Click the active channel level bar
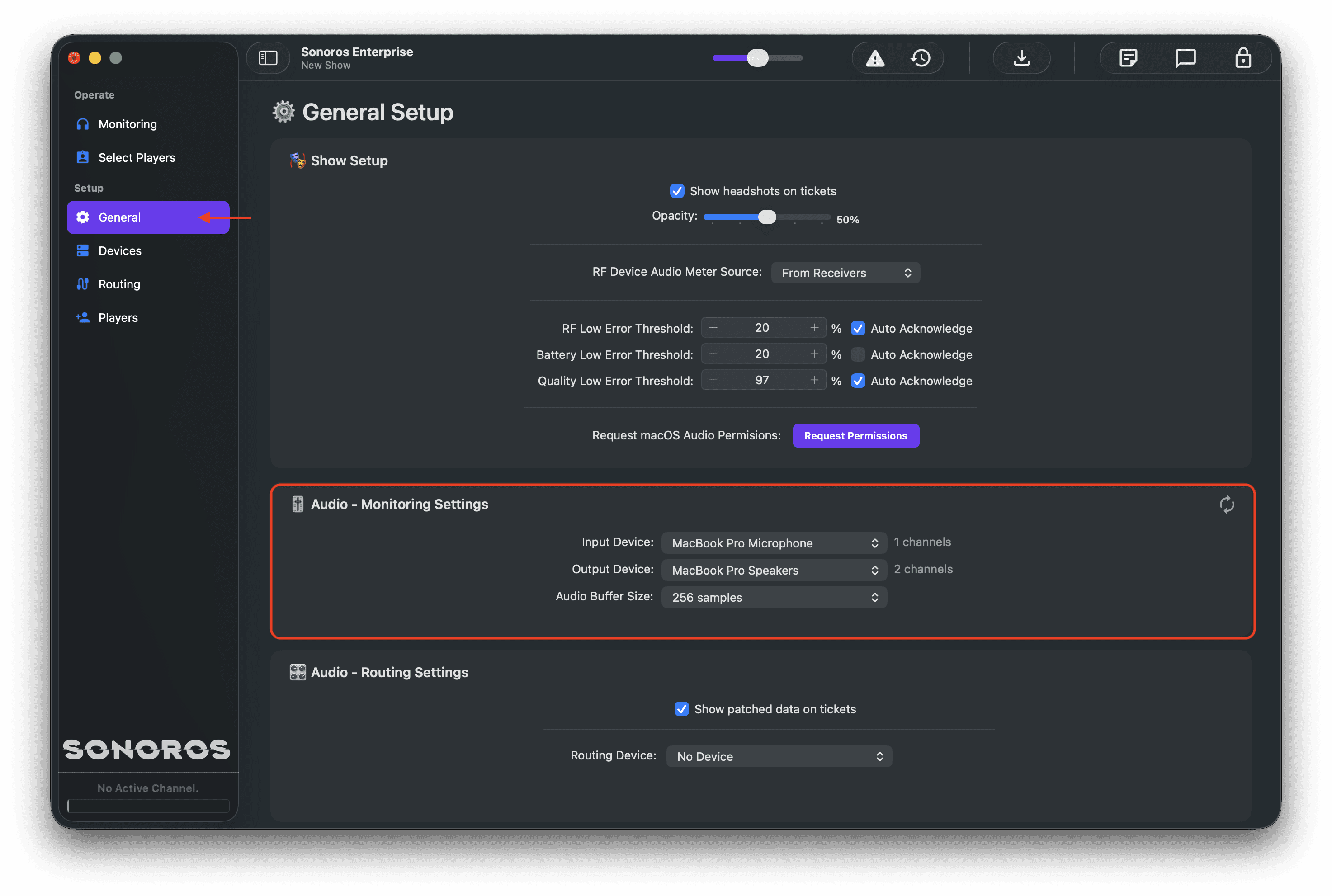The width and height of the screenshot is (1332, 896). (148, 806)
